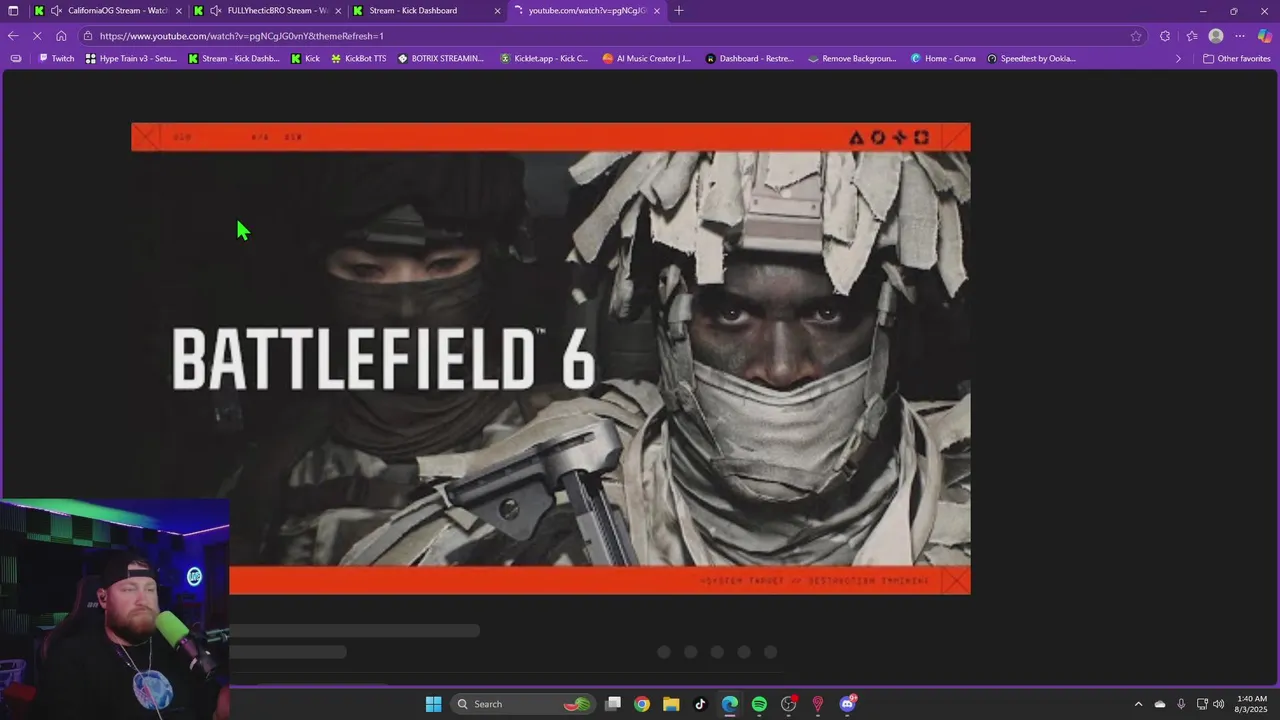Open the pink map-pin app on taskbar
This screenshot has width=1280, height=720.
coord(818,704)
